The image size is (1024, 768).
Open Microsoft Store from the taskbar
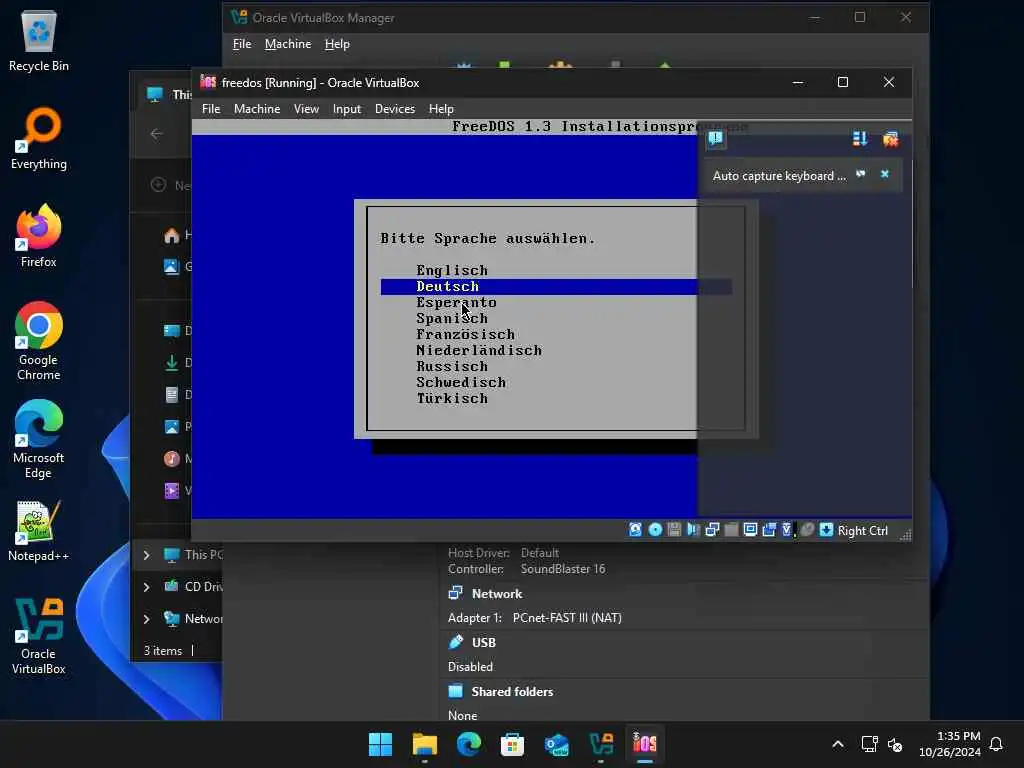pyautogui.click(x=512, y=744)
